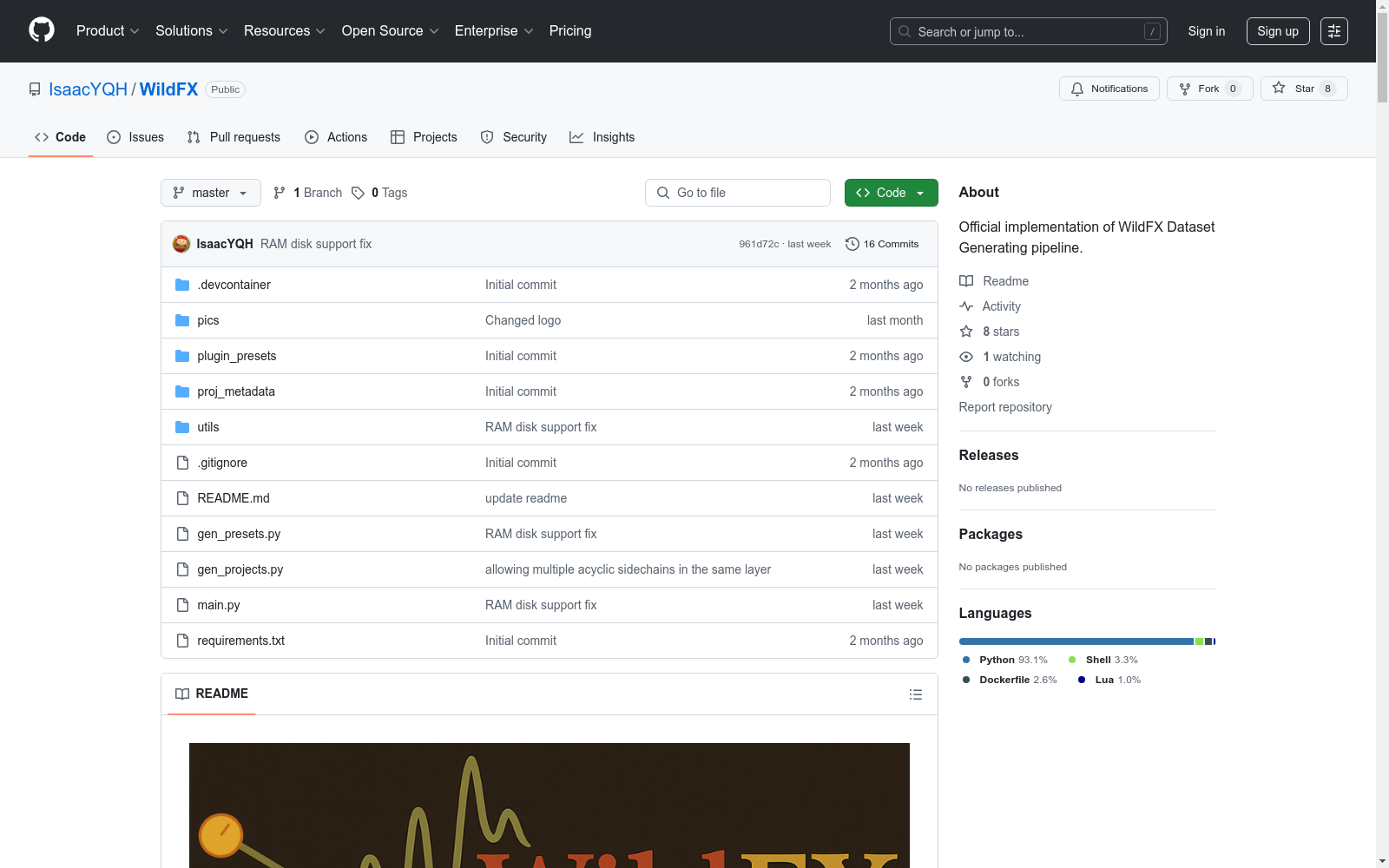Screen dimensions: 1389x868
Task: Click the .devcontainer folder icon
Action: pyautogui.click(x=182, y=285)
